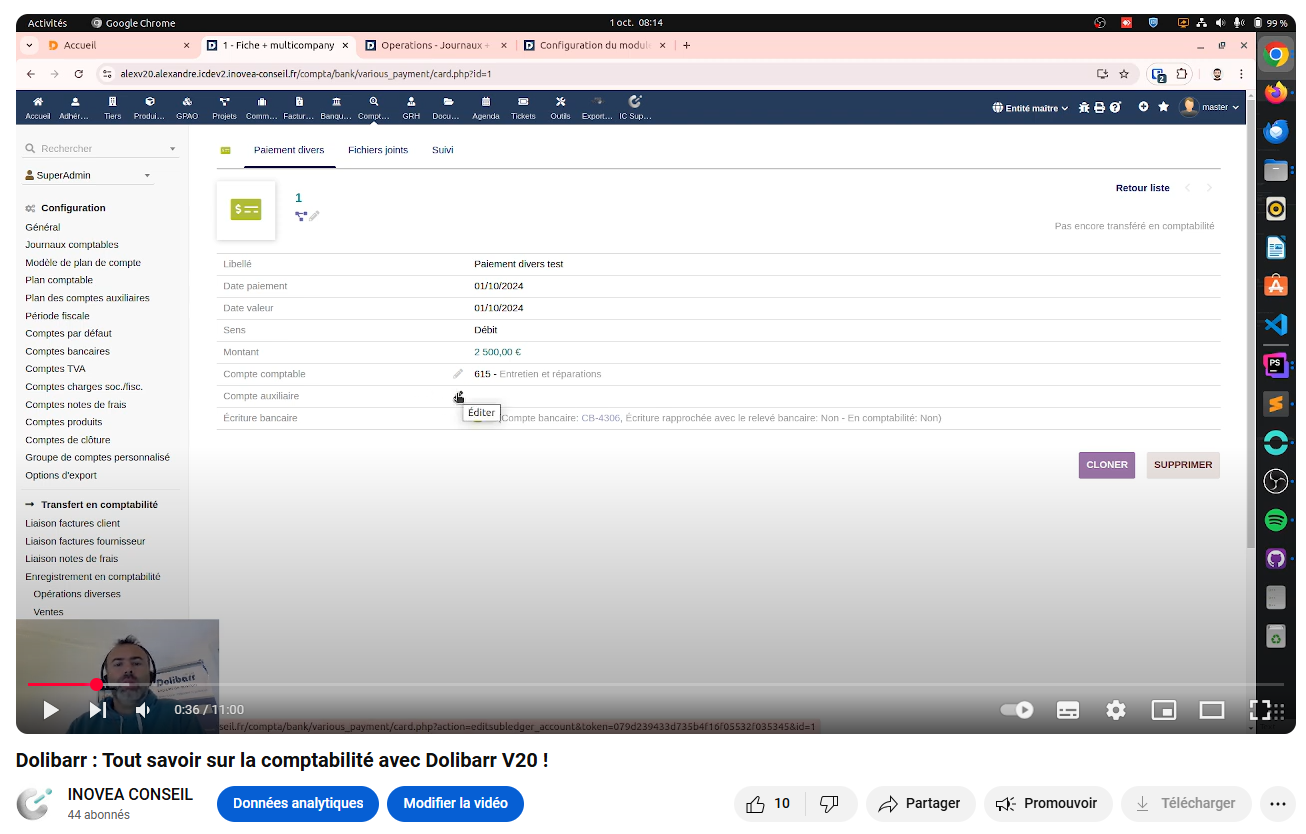Click the help question mark icon in the header
Viewport: 1306px width, 834px height.
[1115, 107]
